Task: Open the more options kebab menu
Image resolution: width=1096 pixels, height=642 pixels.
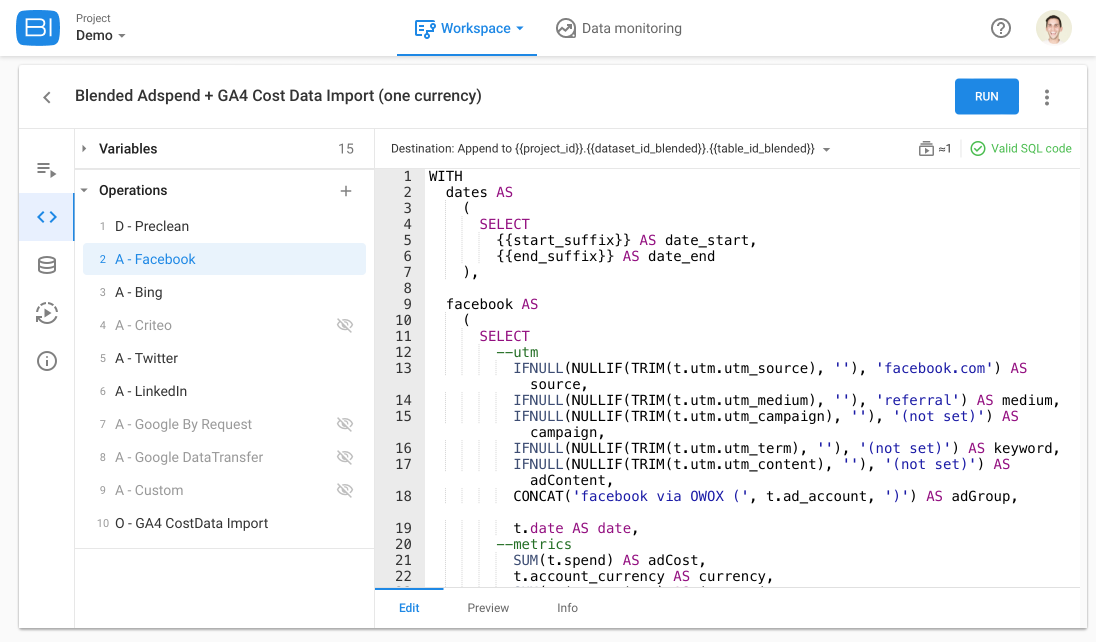Action: [1046, 97]
